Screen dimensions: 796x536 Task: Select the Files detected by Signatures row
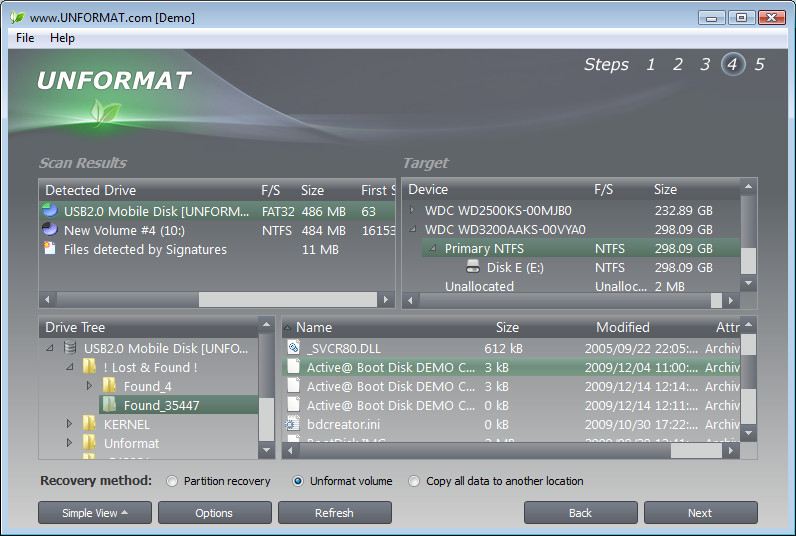[x=218, y=249]
